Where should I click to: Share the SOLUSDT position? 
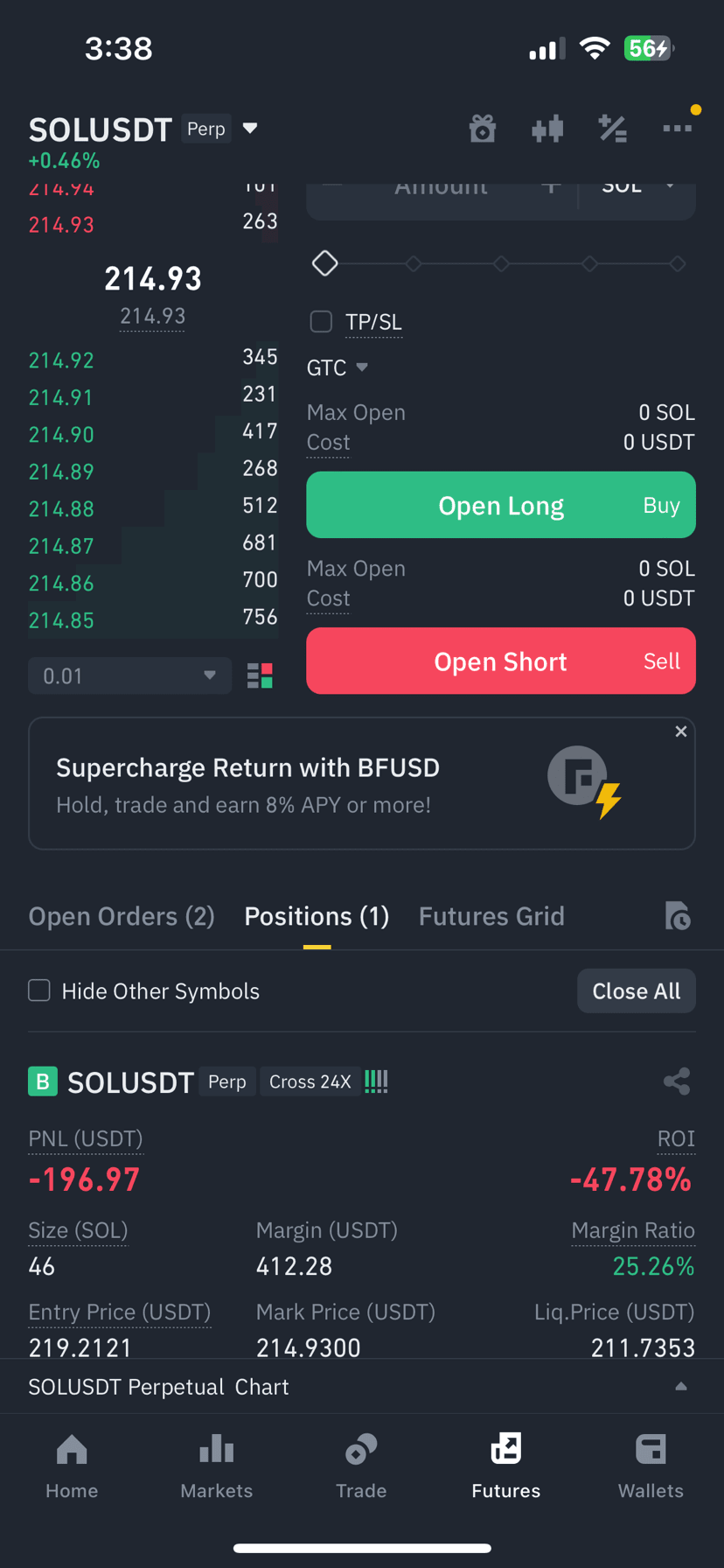click(x=677, y=1081)
